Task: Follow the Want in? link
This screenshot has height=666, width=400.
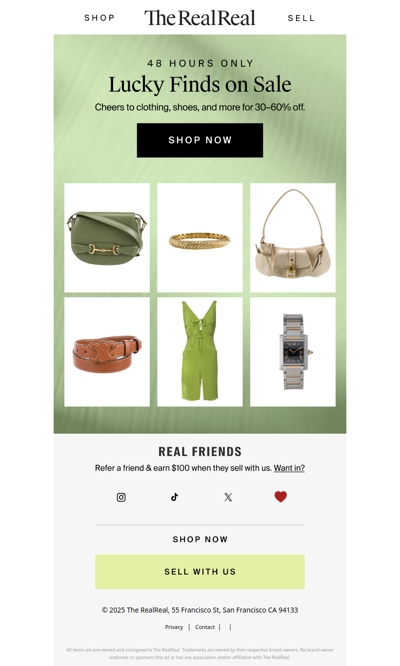Action: coord(289,468)
